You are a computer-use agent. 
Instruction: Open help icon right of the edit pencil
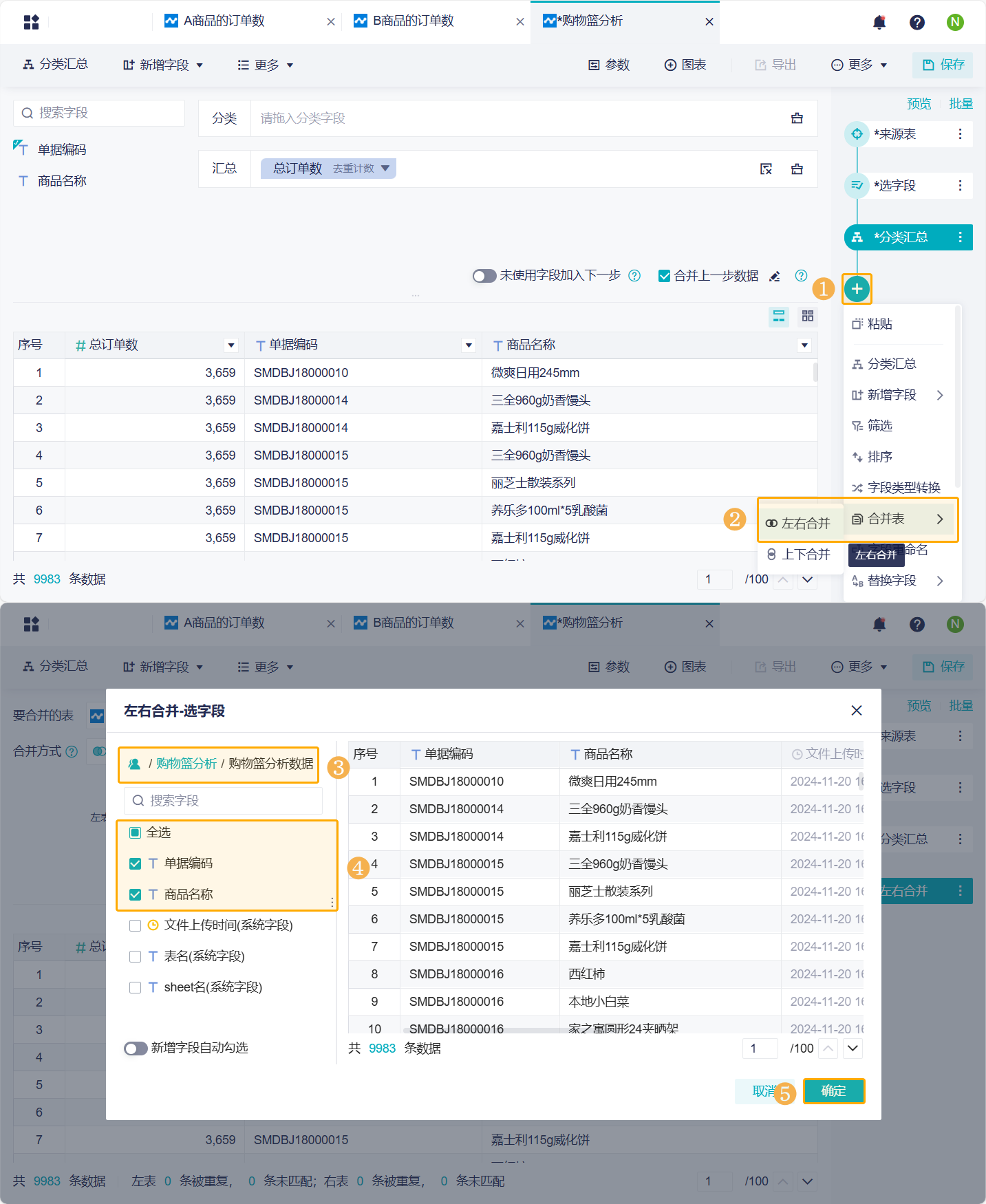click(801, 276)
